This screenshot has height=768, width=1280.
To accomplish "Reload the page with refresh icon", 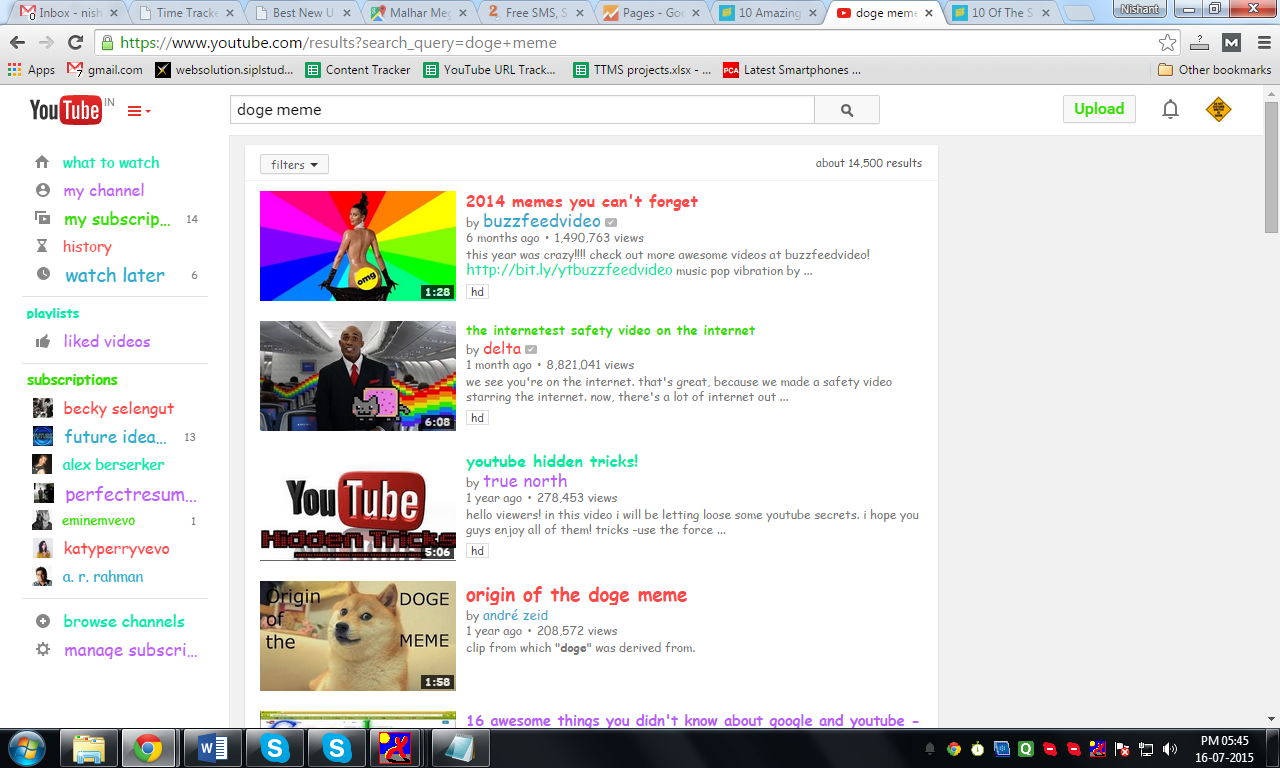I will [75, 43].
